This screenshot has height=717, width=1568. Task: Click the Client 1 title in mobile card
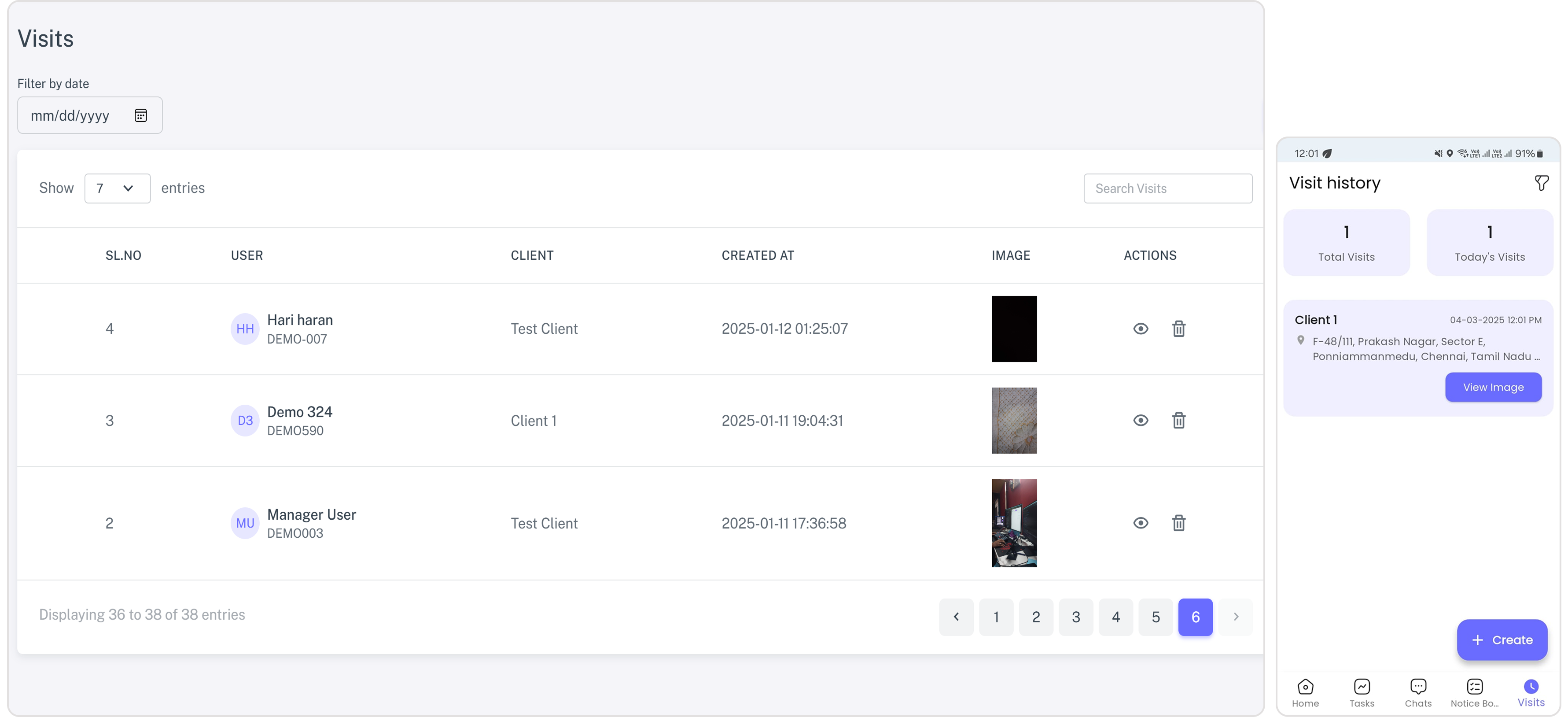[x=1315, y=320]
